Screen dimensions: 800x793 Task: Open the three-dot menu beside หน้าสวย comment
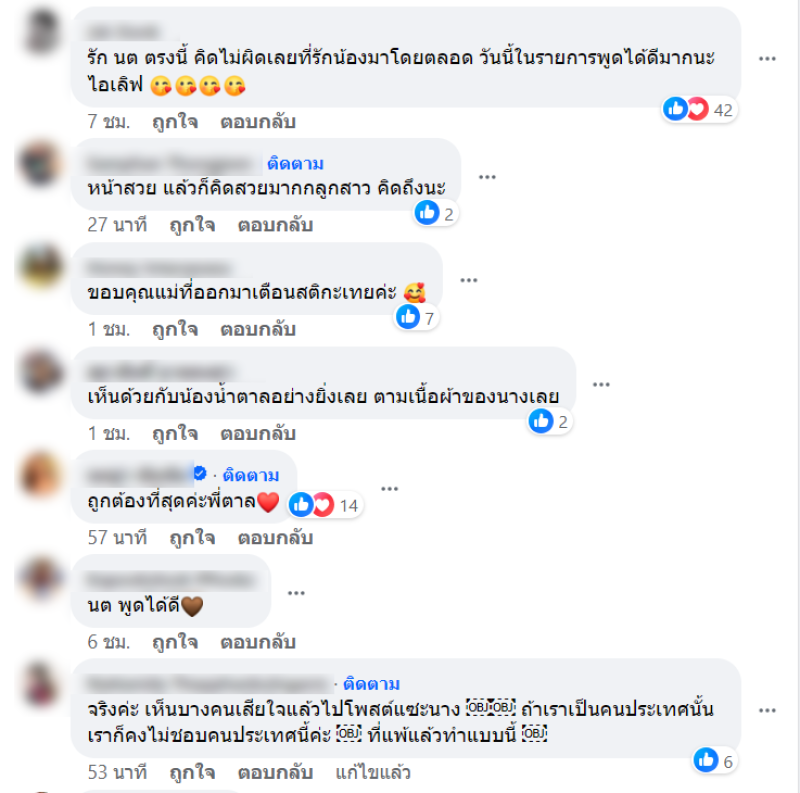487,177
